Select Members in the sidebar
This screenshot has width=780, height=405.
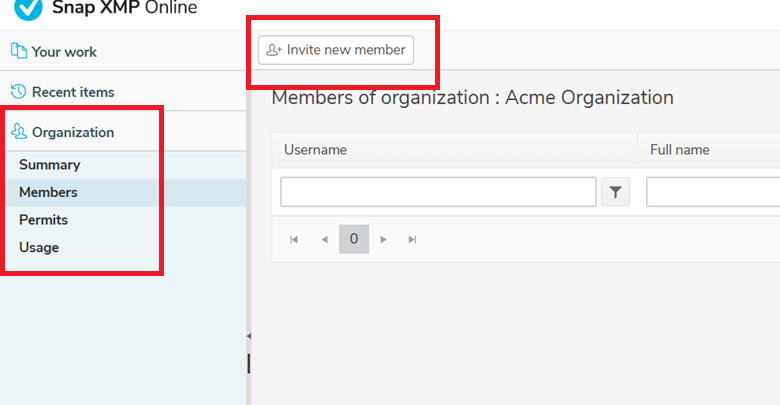(48, 193)
